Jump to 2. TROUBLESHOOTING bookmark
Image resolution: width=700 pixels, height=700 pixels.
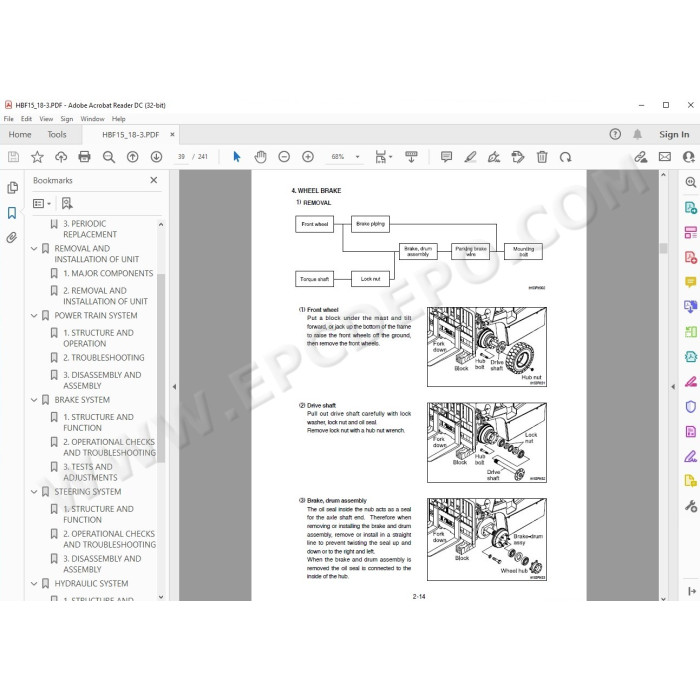(x=104, y=358)
